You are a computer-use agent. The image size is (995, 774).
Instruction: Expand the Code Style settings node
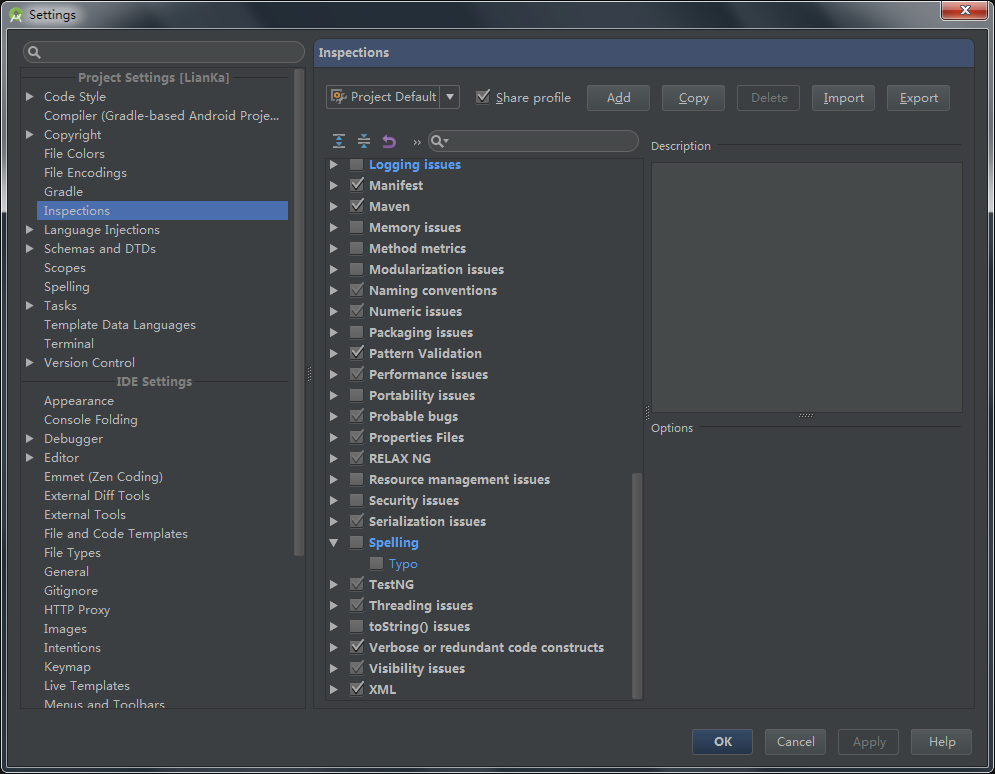pos(30,97)
